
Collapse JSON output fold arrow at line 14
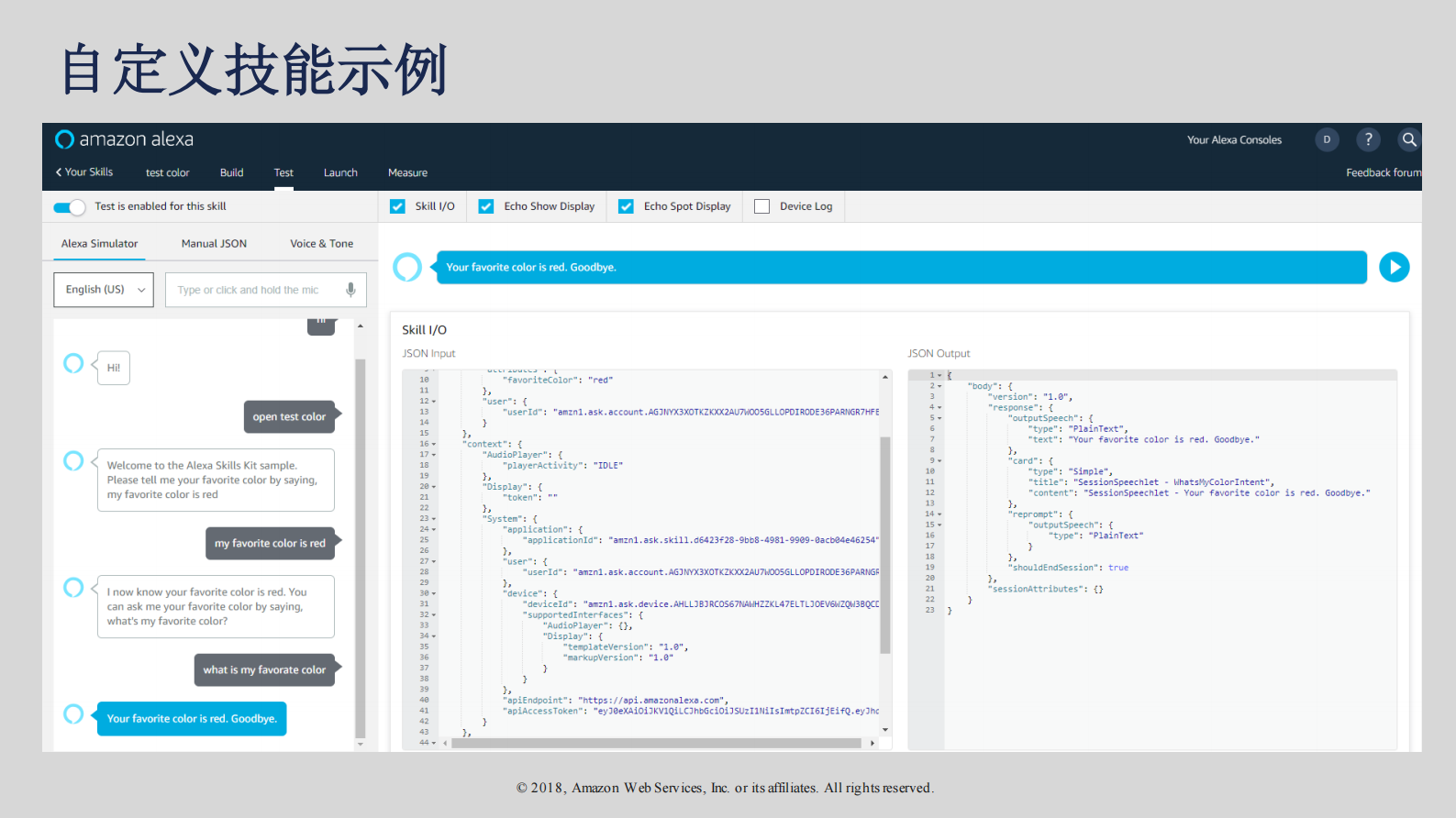[939, 514]
